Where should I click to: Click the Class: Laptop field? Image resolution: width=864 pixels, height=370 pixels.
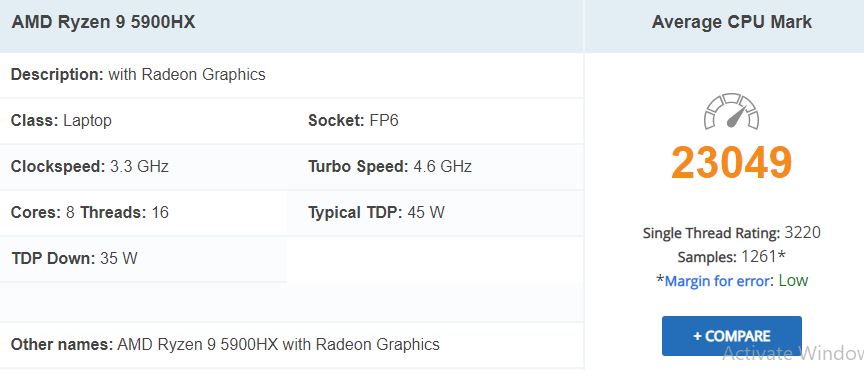(61, 120)
